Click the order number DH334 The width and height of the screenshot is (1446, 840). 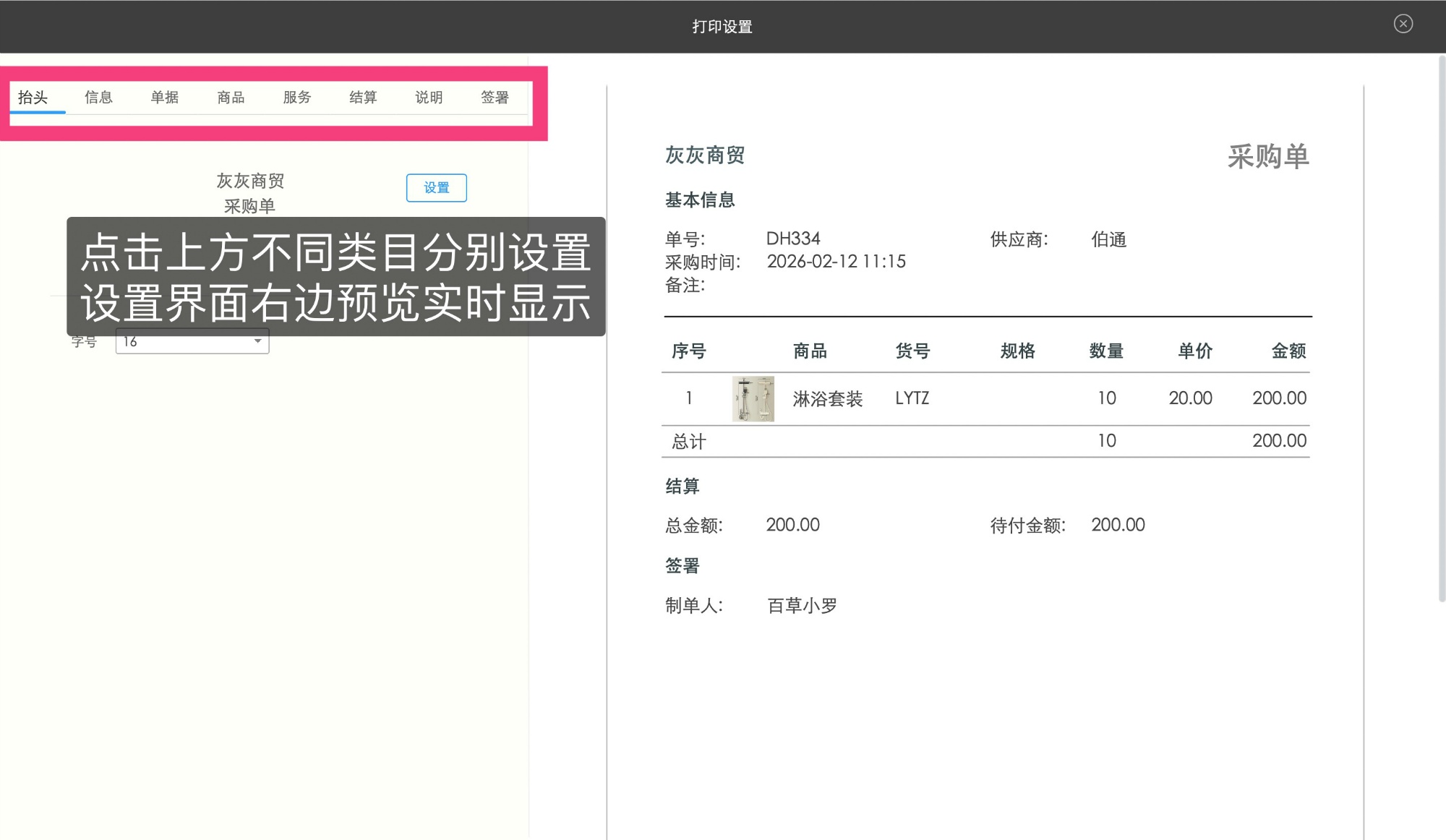coord(792,239)
